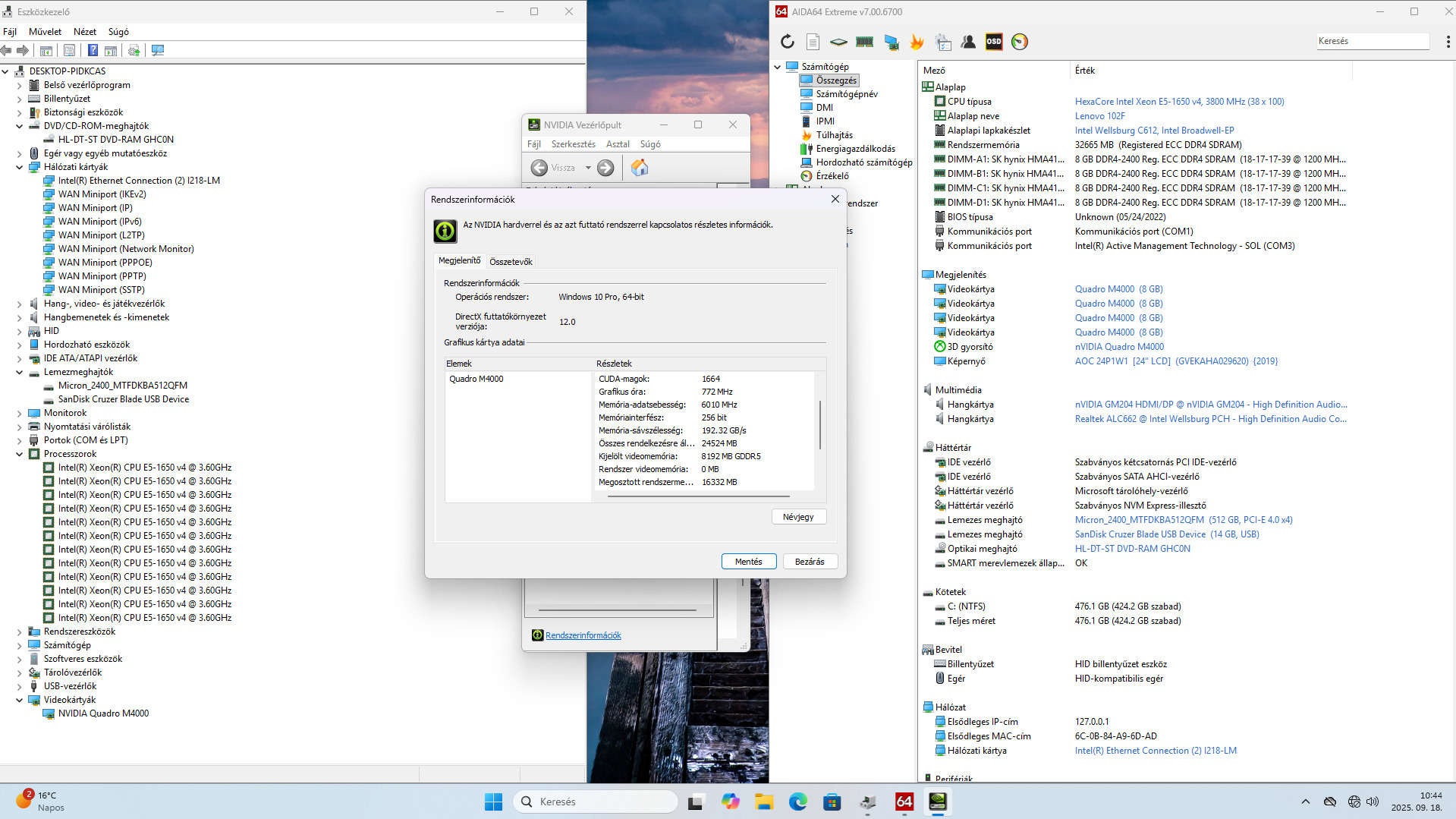Screen dimensions: 1456x819
Task: Expand the Monitorok node in Device Manager
Action: click(x=20, y=413)
